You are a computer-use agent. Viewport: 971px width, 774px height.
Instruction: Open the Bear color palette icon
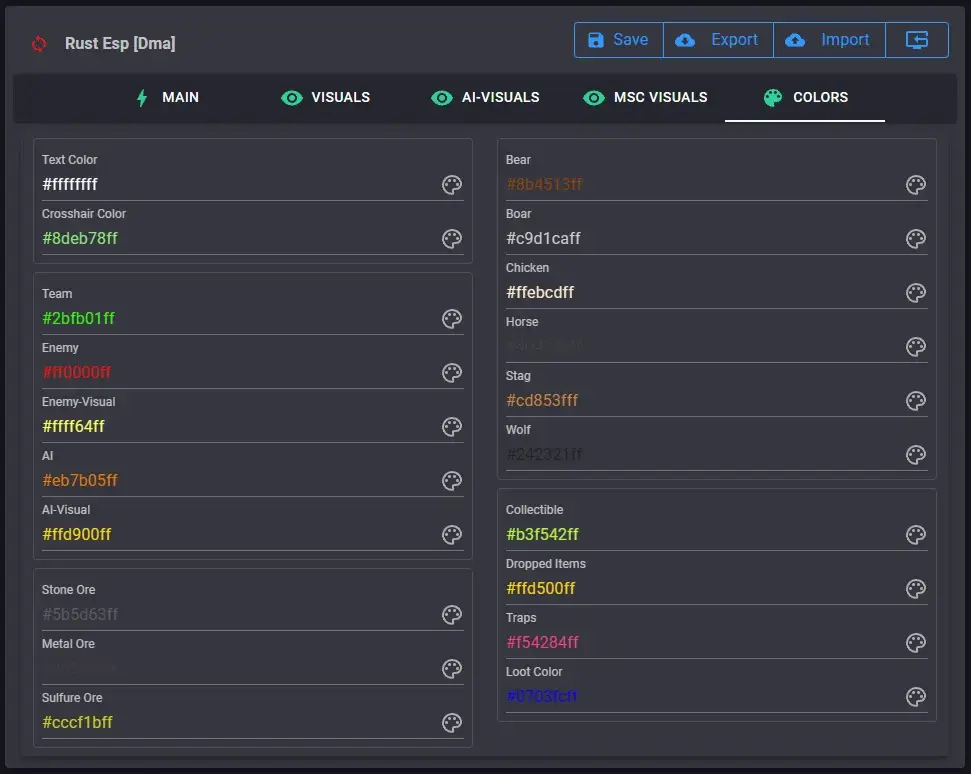915,185
